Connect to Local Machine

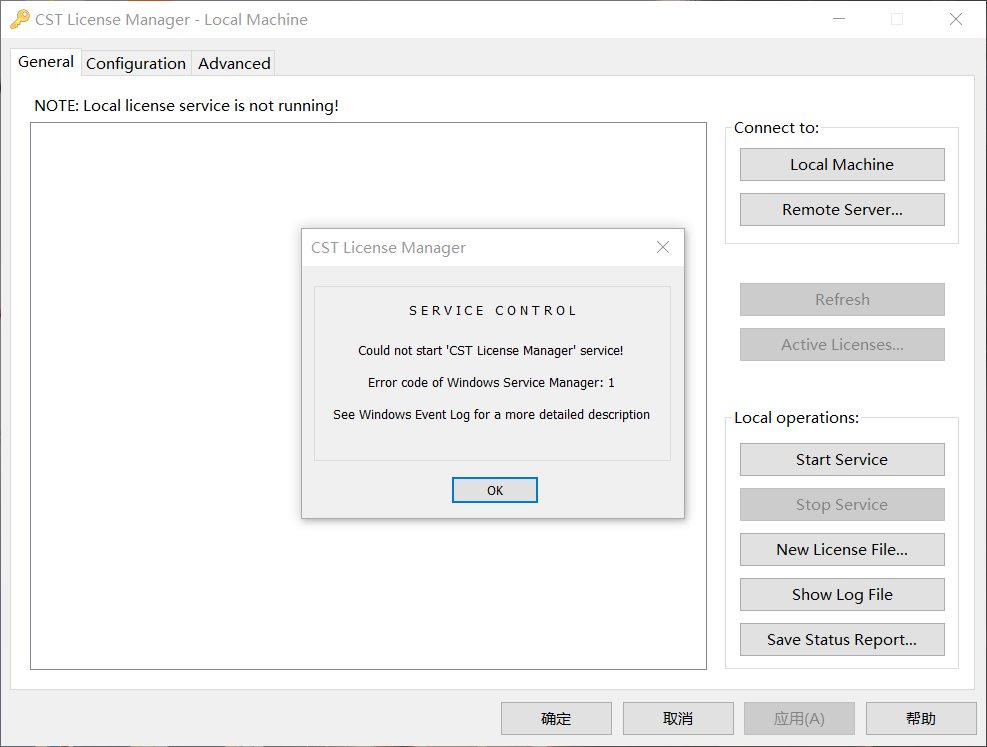842,164
